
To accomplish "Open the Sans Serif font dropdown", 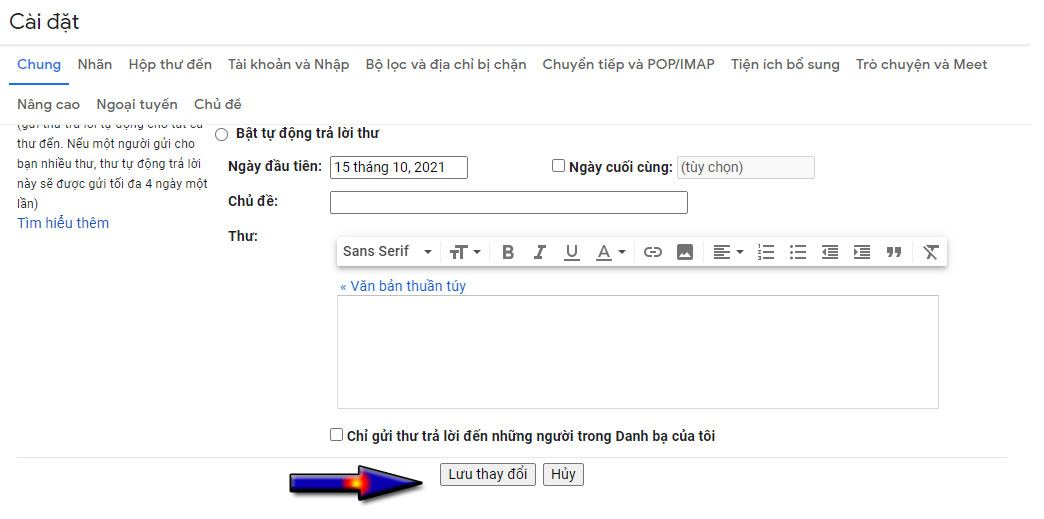I will coord(388,252).
